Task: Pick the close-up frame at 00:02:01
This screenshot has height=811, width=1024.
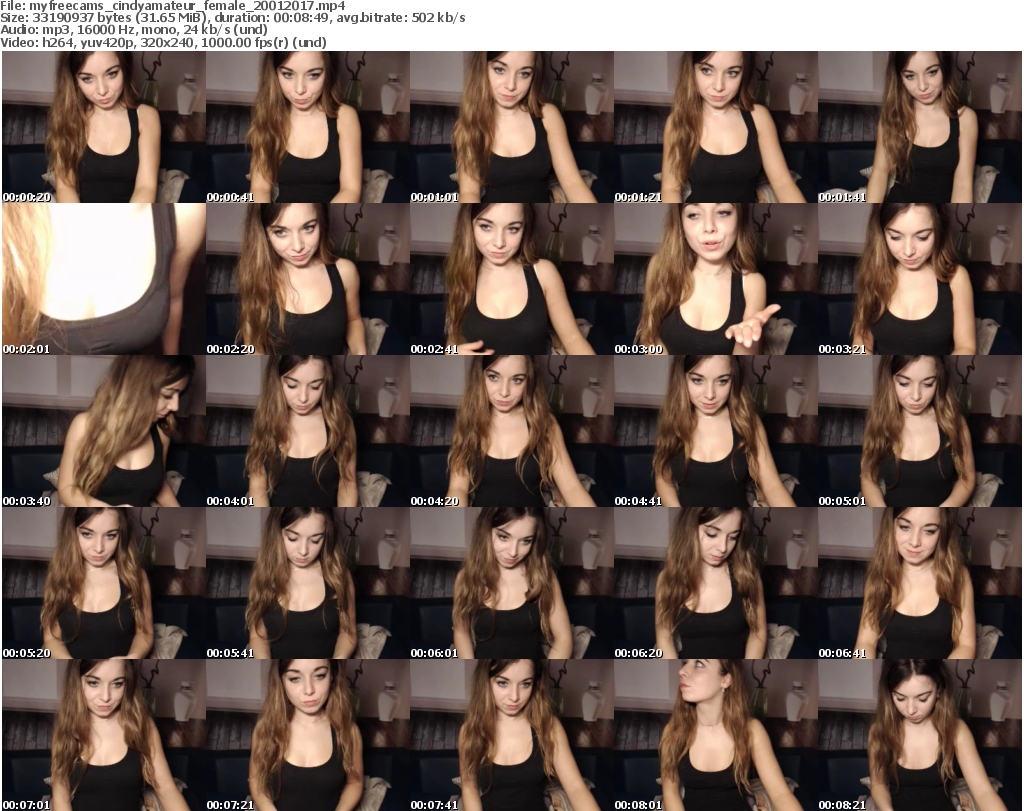Action: pyautogui.click(x=104, y=279)
